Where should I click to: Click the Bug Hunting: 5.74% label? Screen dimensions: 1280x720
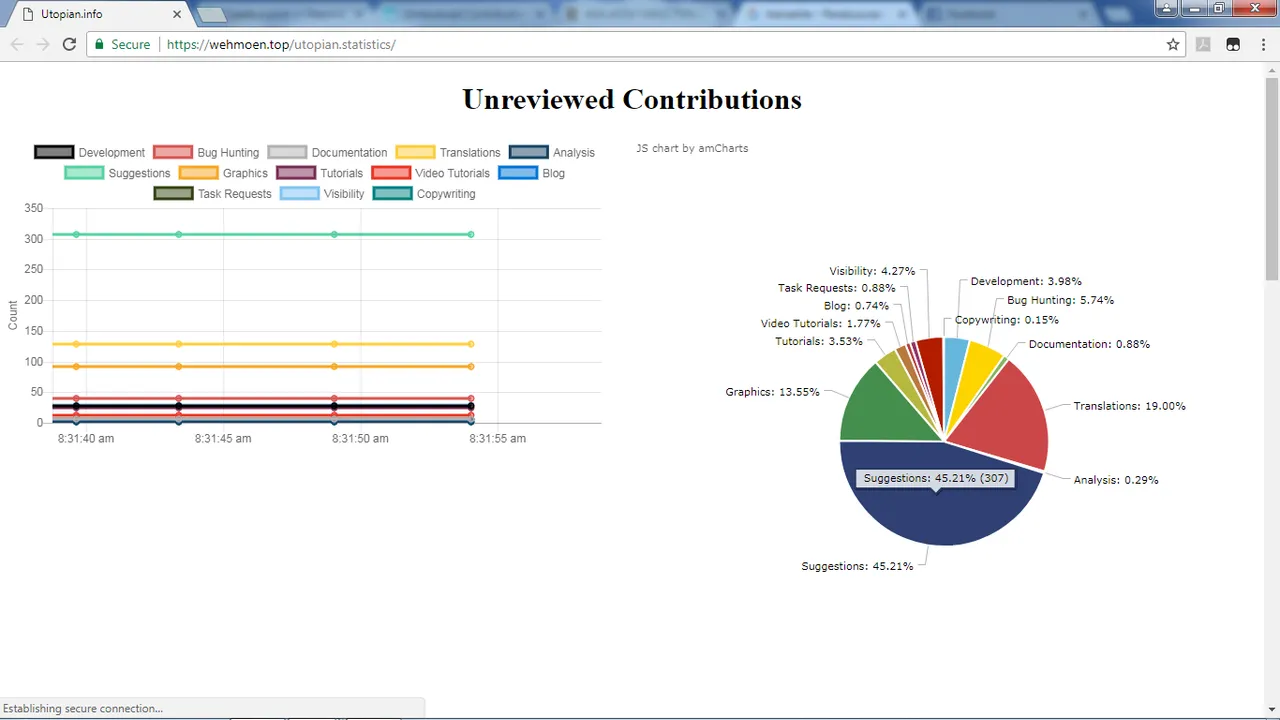pos(1060,300)
